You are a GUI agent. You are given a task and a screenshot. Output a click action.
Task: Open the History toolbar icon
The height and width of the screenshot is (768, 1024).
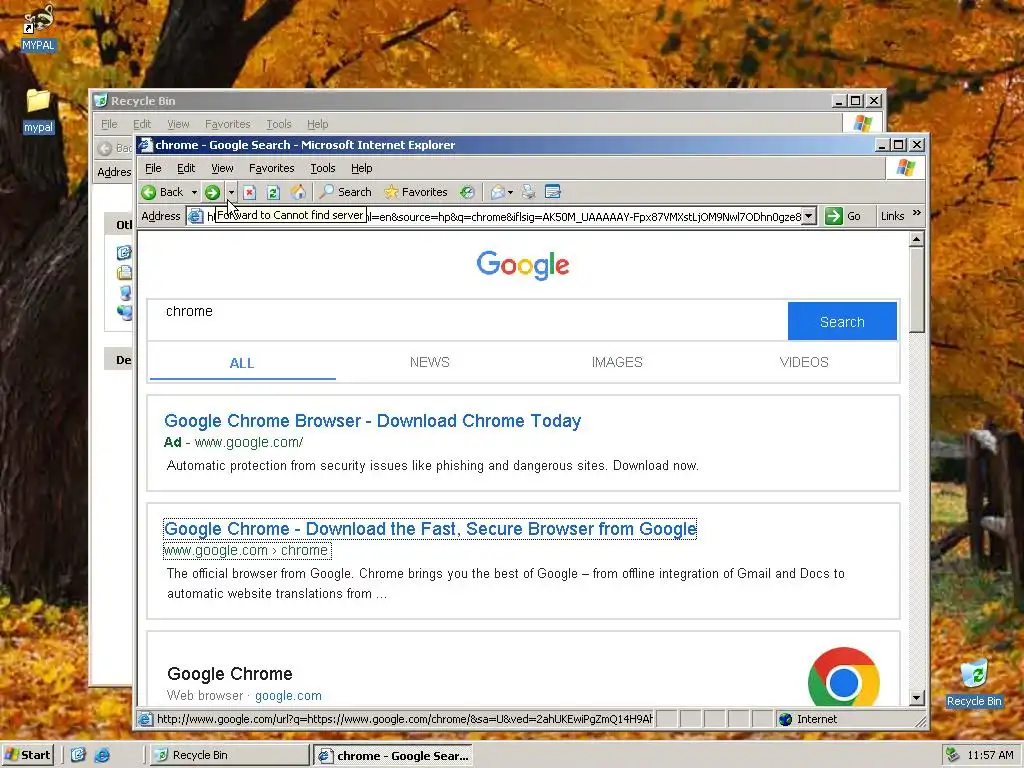[466, 192]
